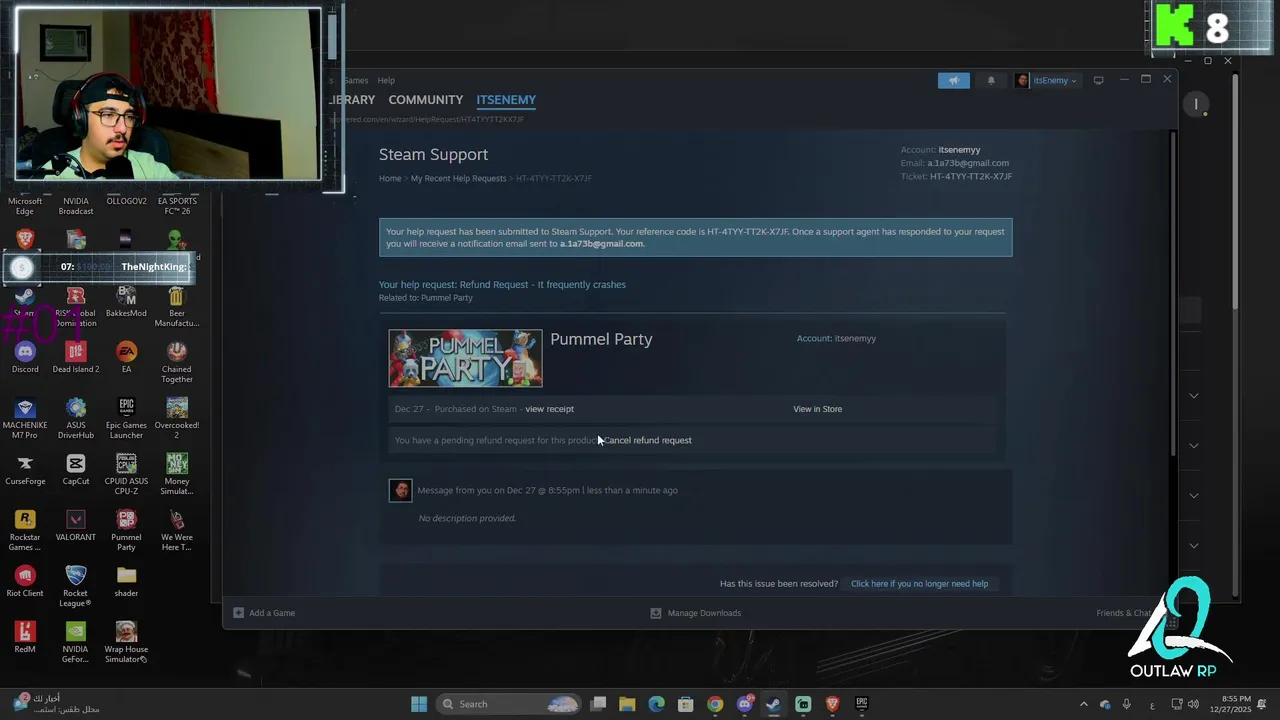1280x720 pixels.
Task: Launch CapCut from the desktop
Action: pyautogui.click(x=76, y=469)
